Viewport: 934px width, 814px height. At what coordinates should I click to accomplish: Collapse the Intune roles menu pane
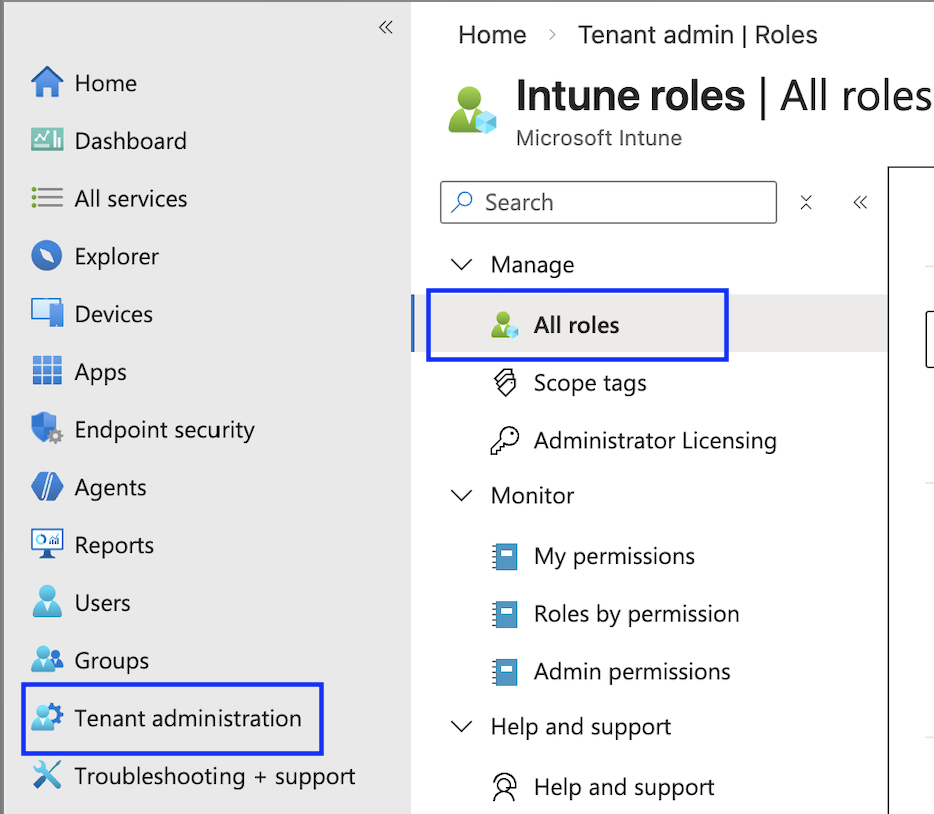[x=860, y=202]
